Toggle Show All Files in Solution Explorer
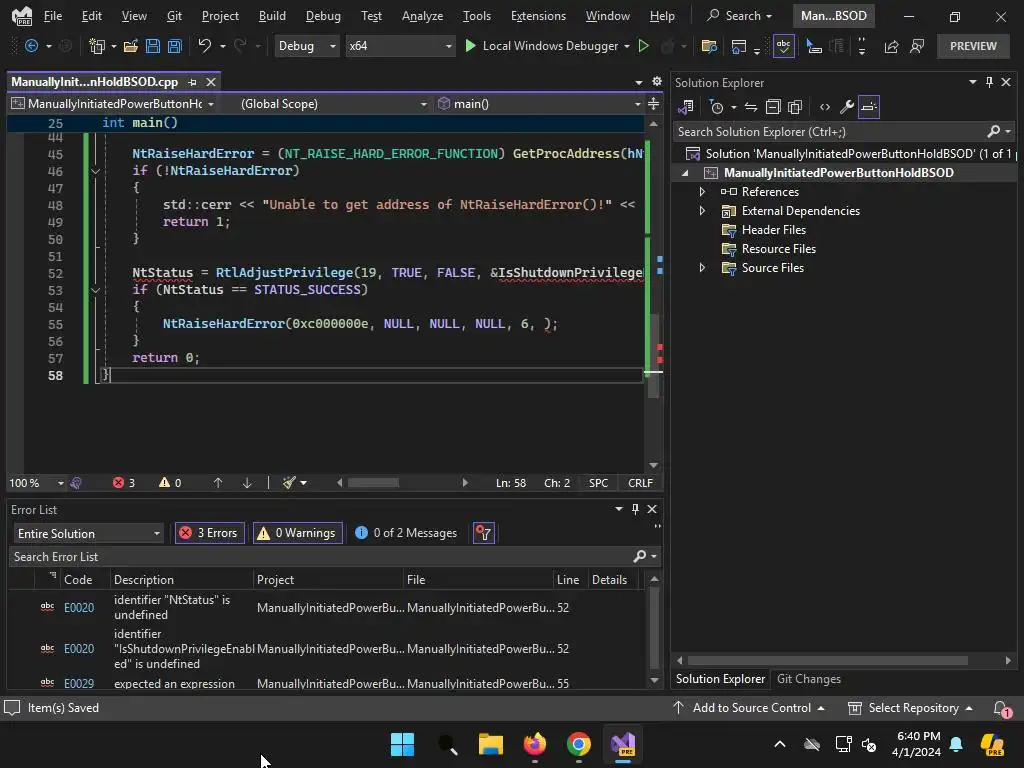 (x=795, y=107)
